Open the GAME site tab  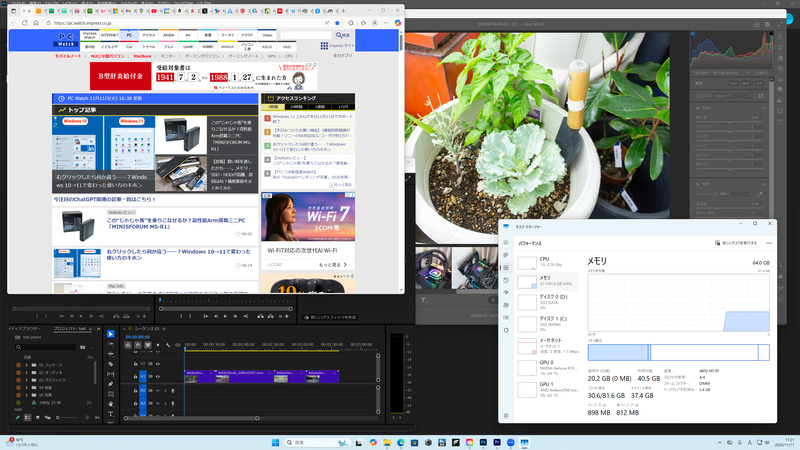188,46
